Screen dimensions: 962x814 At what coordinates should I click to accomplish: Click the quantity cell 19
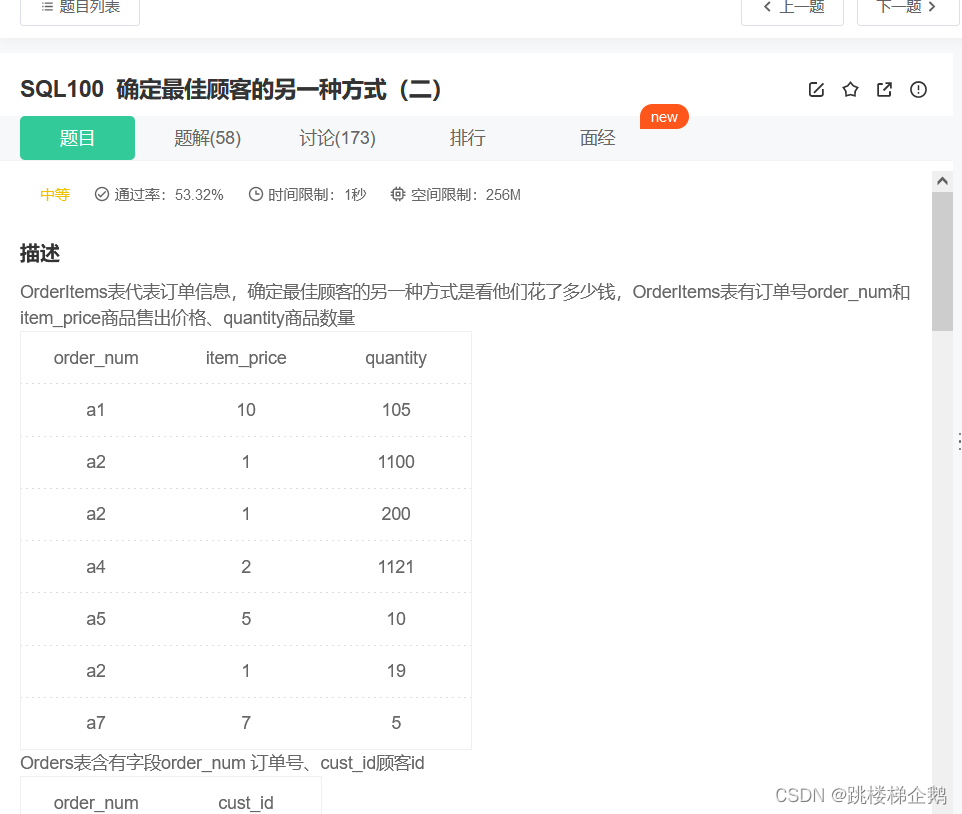(x=396, y=671)
